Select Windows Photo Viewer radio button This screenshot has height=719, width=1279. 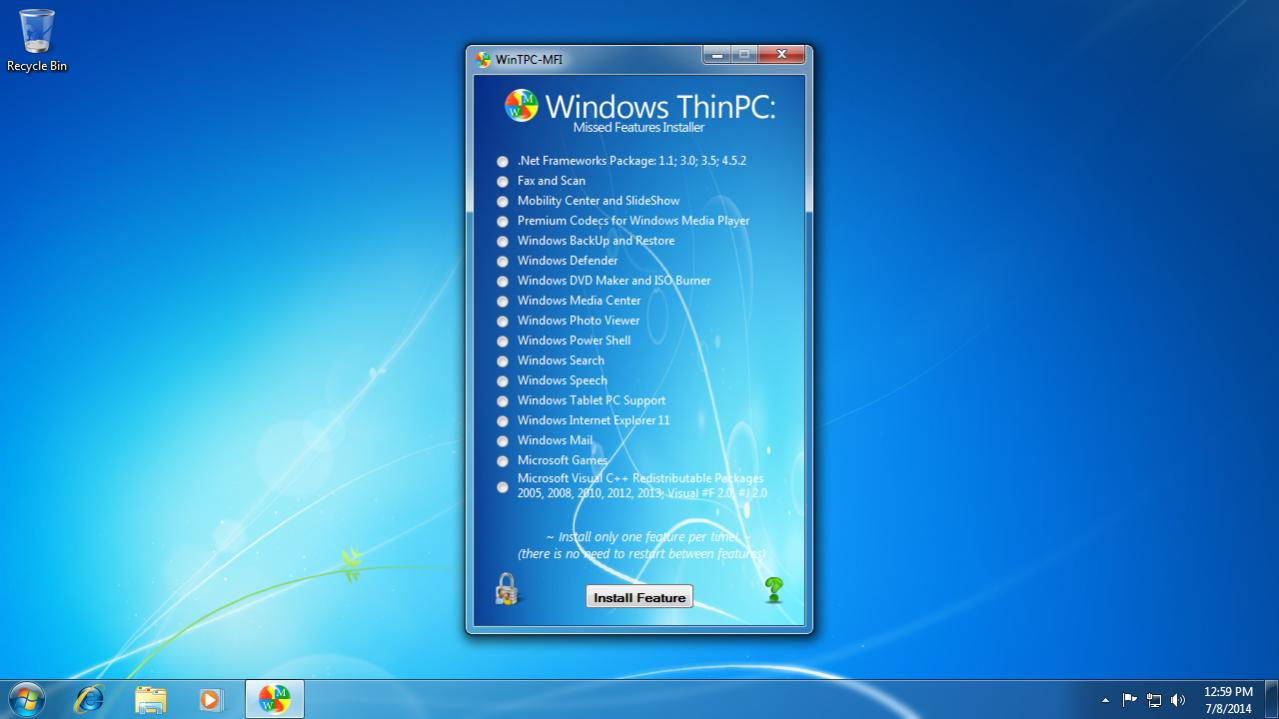pyautogui.click(x=502, y=321)
